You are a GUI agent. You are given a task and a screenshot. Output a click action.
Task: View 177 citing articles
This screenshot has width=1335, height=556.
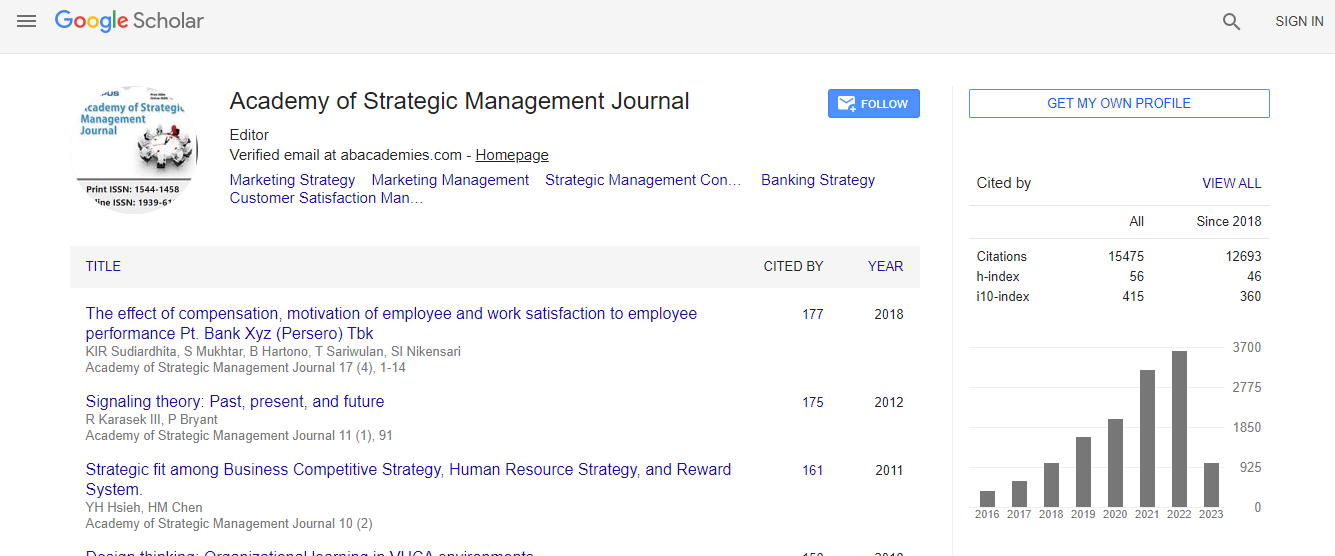point(813,314)
